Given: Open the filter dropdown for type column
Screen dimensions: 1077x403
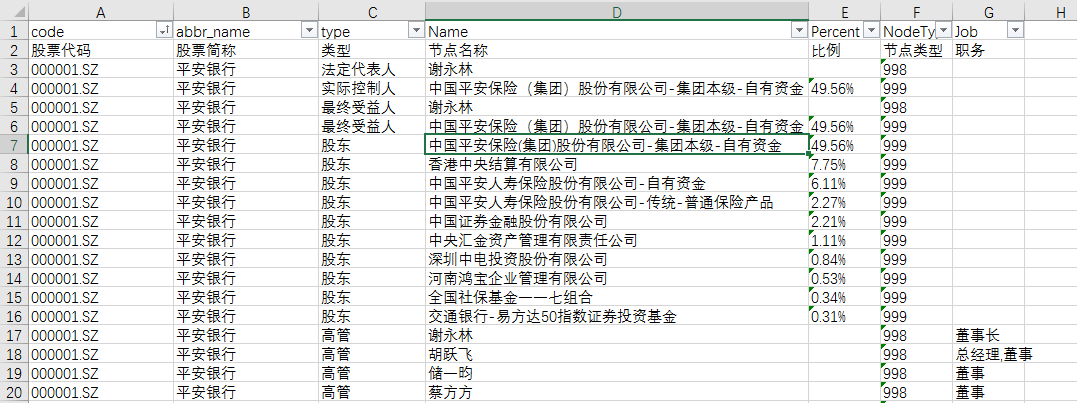Looking at the screenshot, I should 416,31.
